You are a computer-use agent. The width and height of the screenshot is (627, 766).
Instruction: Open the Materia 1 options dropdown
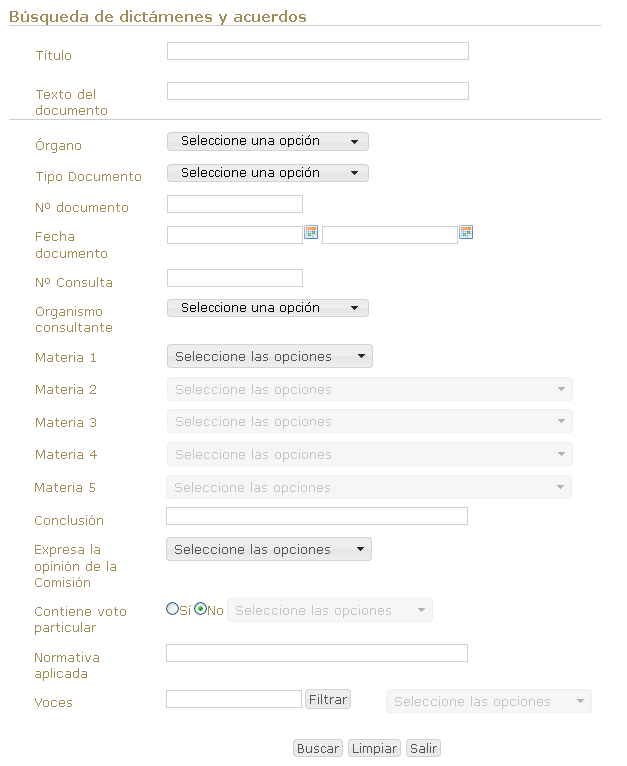pos(270,356)
